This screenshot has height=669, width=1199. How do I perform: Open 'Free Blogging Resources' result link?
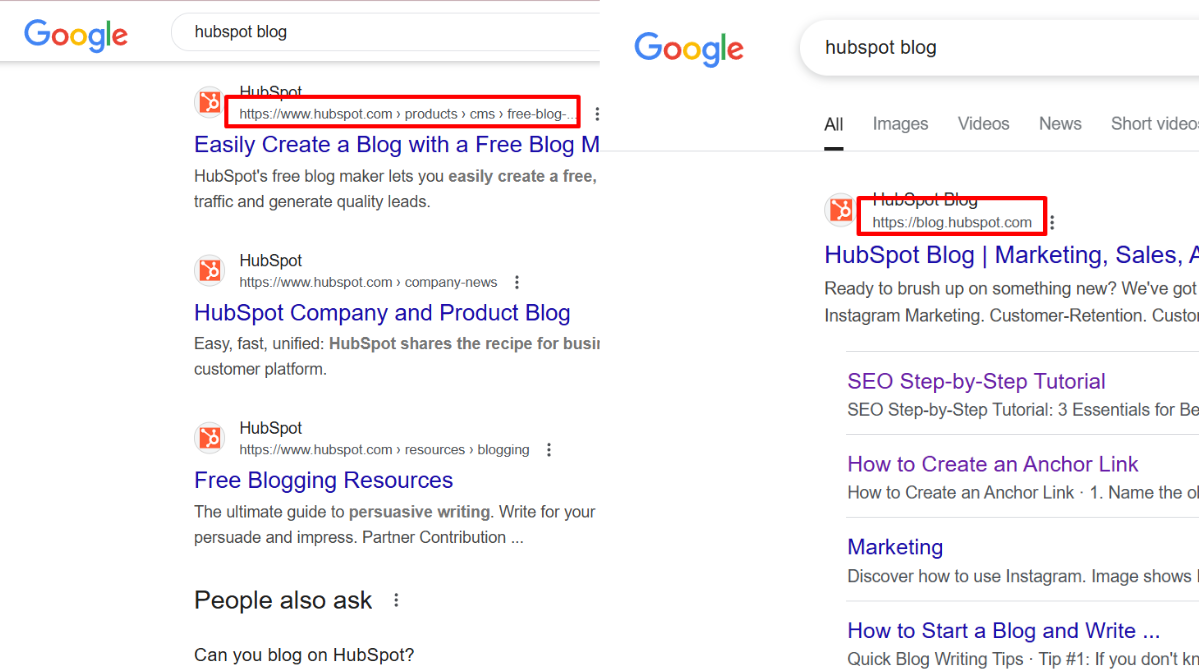tap(323, 480)
